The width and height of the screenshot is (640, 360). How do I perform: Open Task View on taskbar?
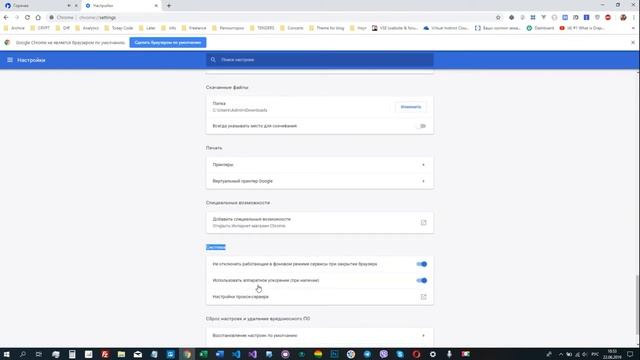(x=39, y=354)
